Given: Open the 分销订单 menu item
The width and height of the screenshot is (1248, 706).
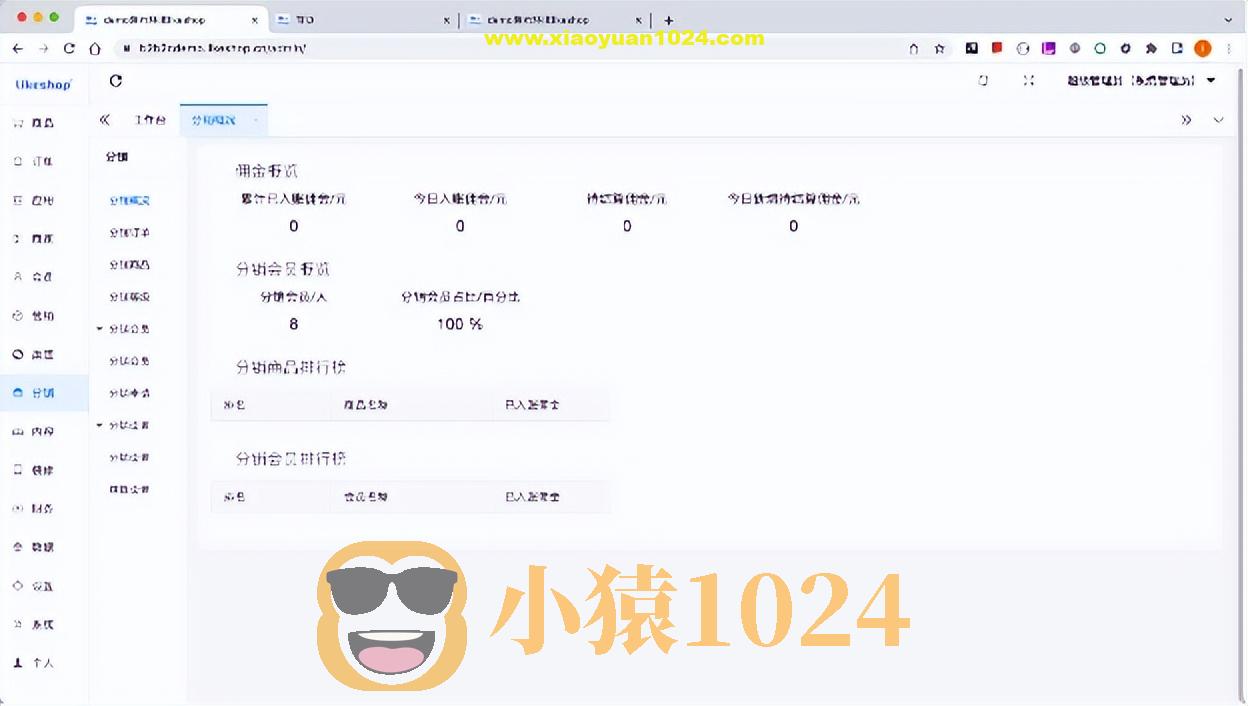Looking at the screenshot, I should pyautogui.click(x=128, y=232).
